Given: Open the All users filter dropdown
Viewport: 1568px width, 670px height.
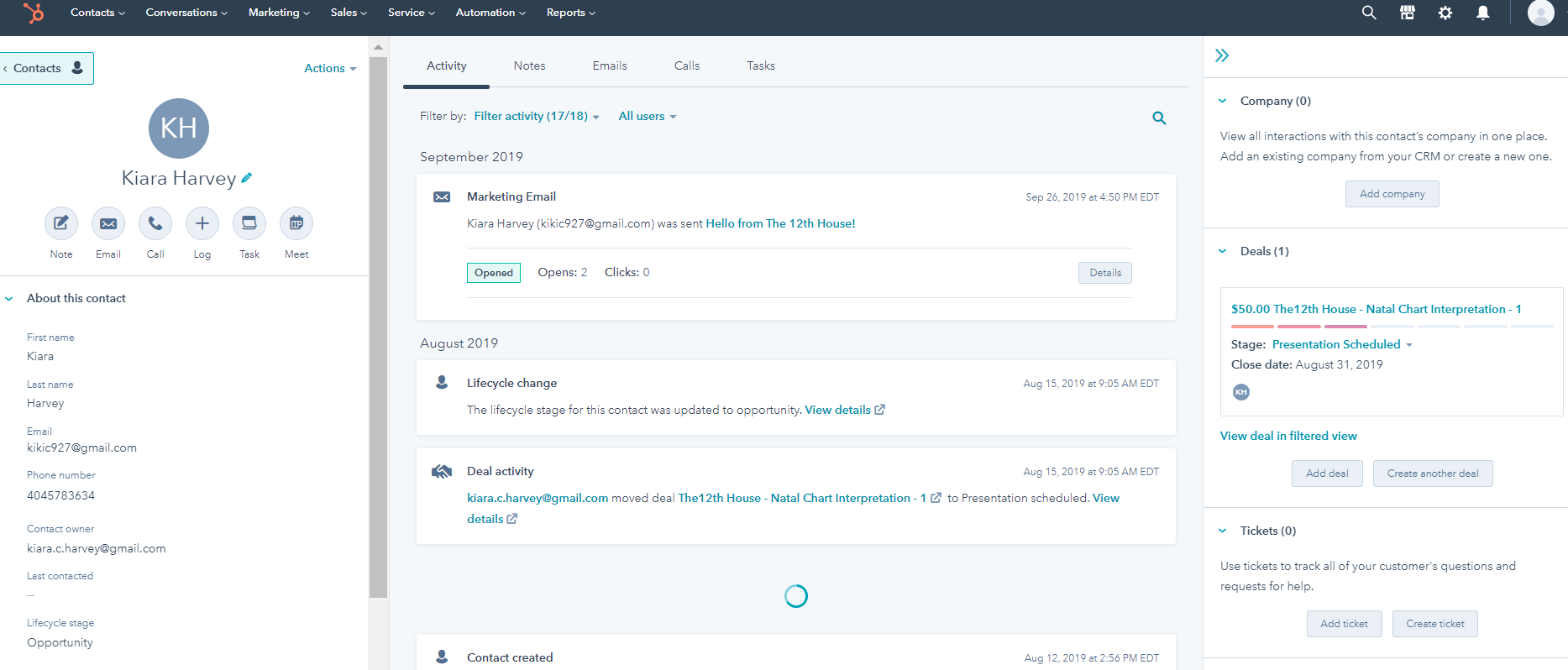Looking at the screenshot, I should click(648, 116).
